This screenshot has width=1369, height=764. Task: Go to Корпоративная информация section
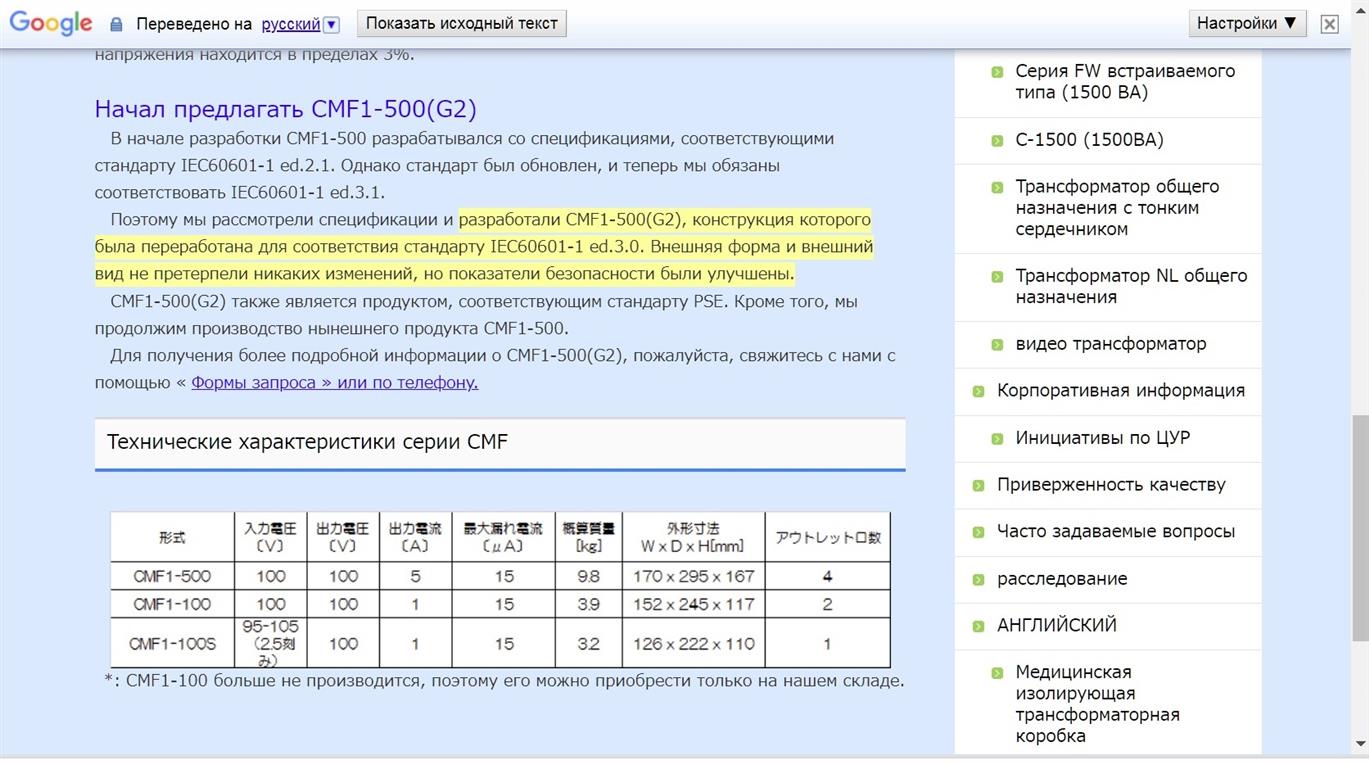[x=1120, y=391]
